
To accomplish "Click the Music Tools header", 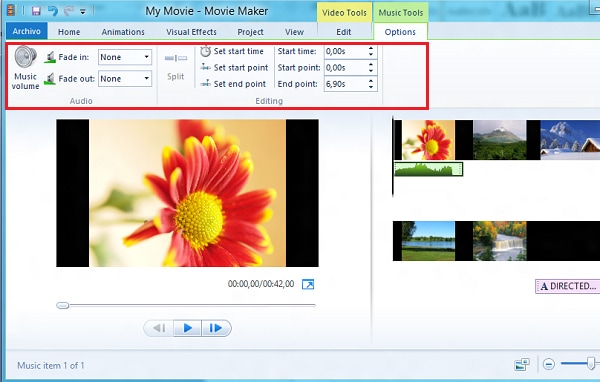I will pos(401,13).
